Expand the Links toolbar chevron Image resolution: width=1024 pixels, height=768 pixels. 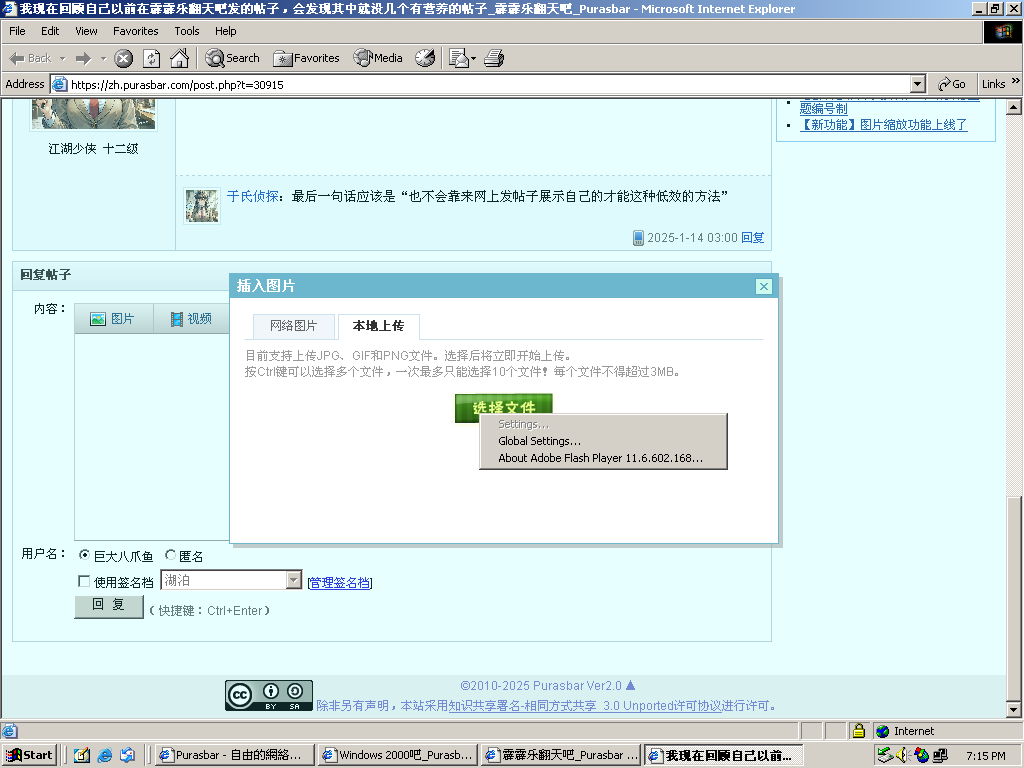click(1016, 81)
